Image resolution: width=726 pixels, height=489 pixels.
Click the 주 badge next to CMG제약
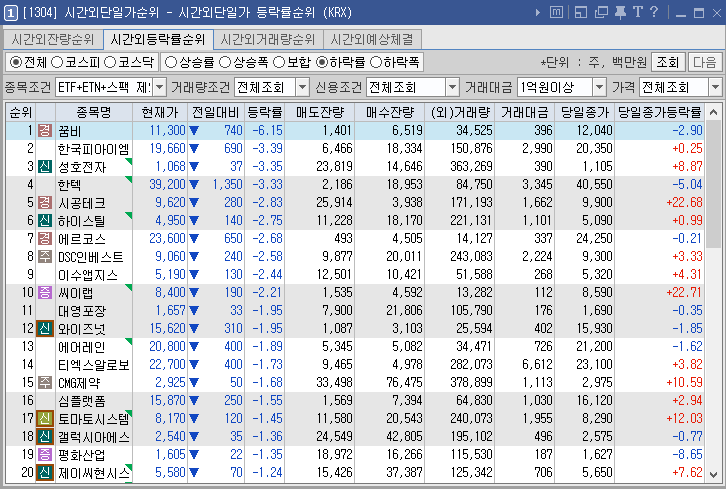(x=45, y=382)
